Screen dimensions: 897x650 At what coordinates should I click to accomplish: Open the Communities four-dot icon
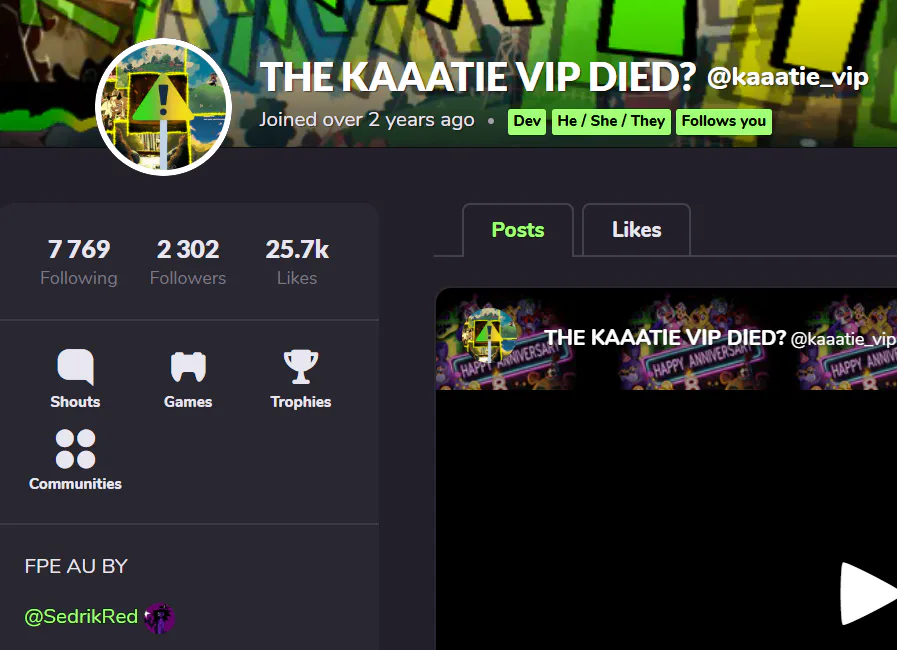(76, 449)
